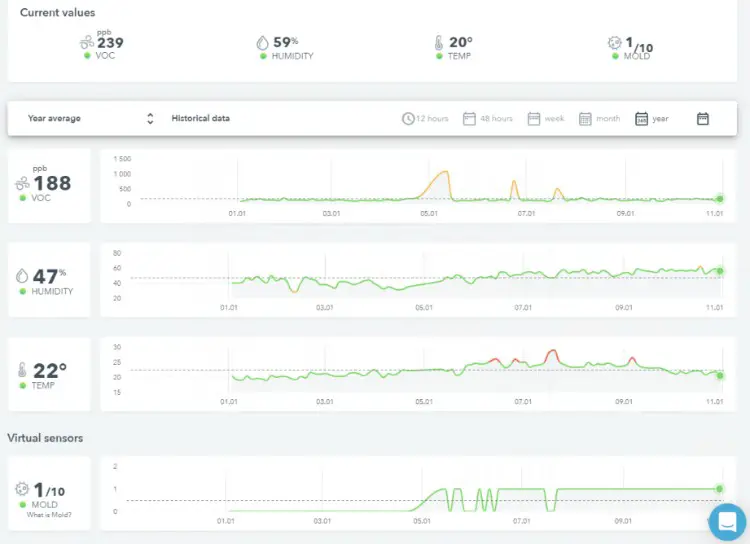Click the year calendar icon
This screenshot has width=750, height=544.
click(x=641, y=119)
